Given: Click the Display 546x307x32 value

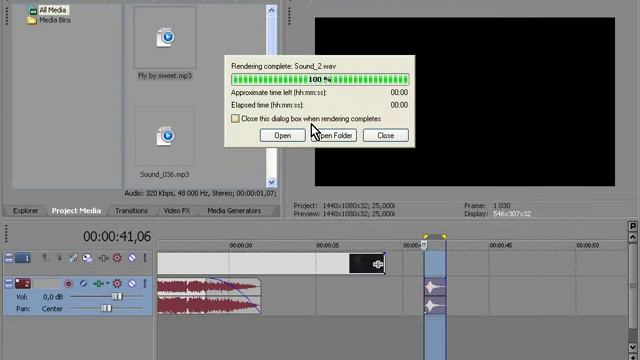Looking at the screenshot, I should pyautogui.click(x=512, y=214).
